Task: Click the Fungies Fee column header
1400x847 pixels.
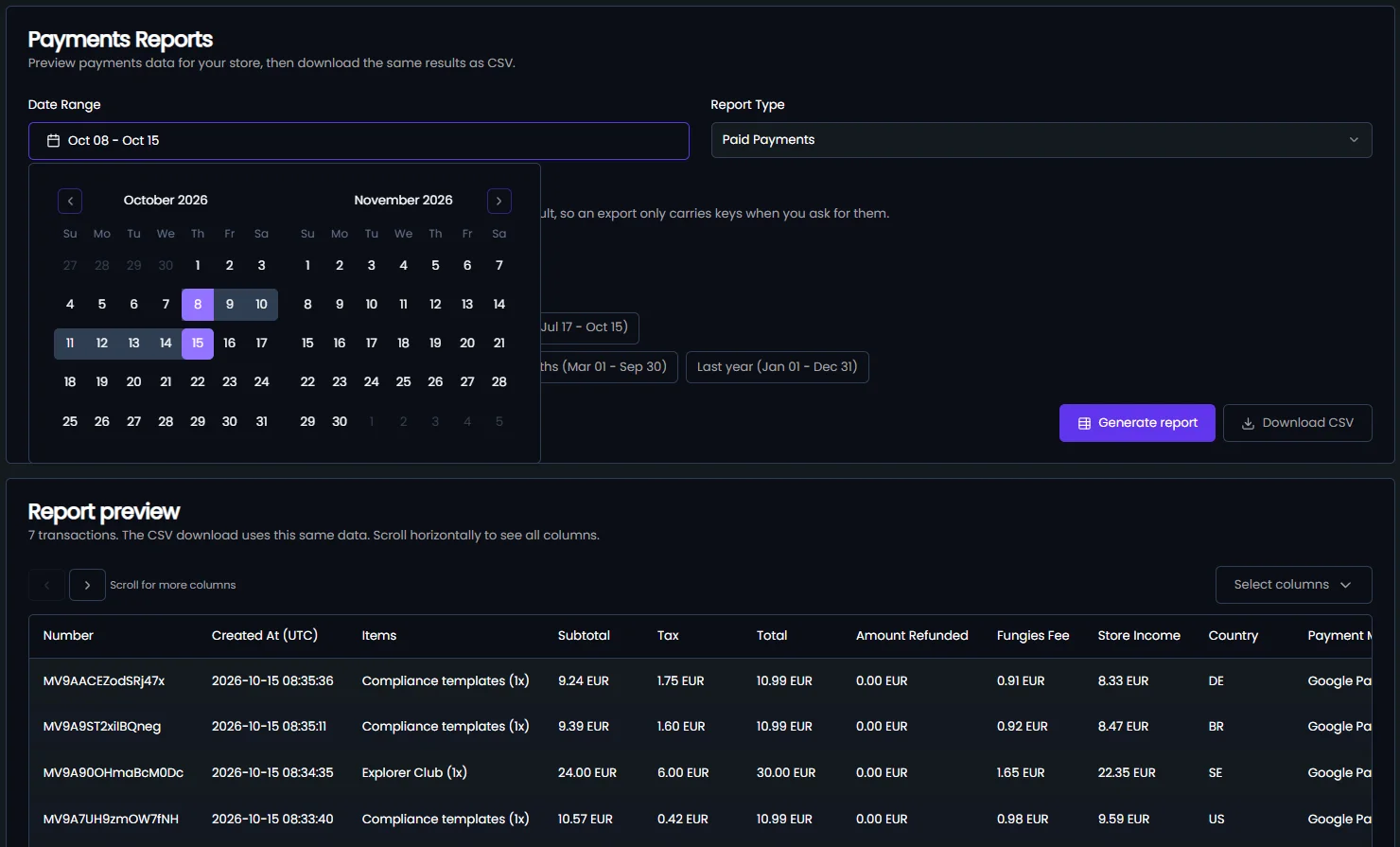Action: pyautogui.click(x=1033, y=636)
